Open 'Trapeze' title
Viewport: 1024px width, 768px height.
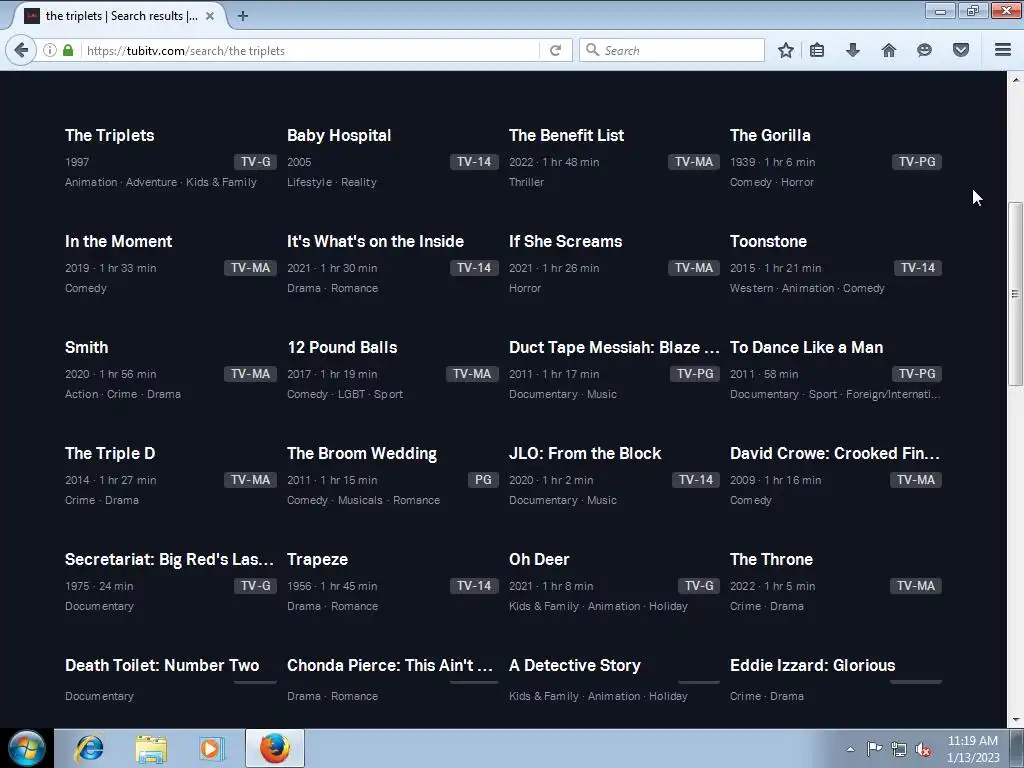[317, 560]
